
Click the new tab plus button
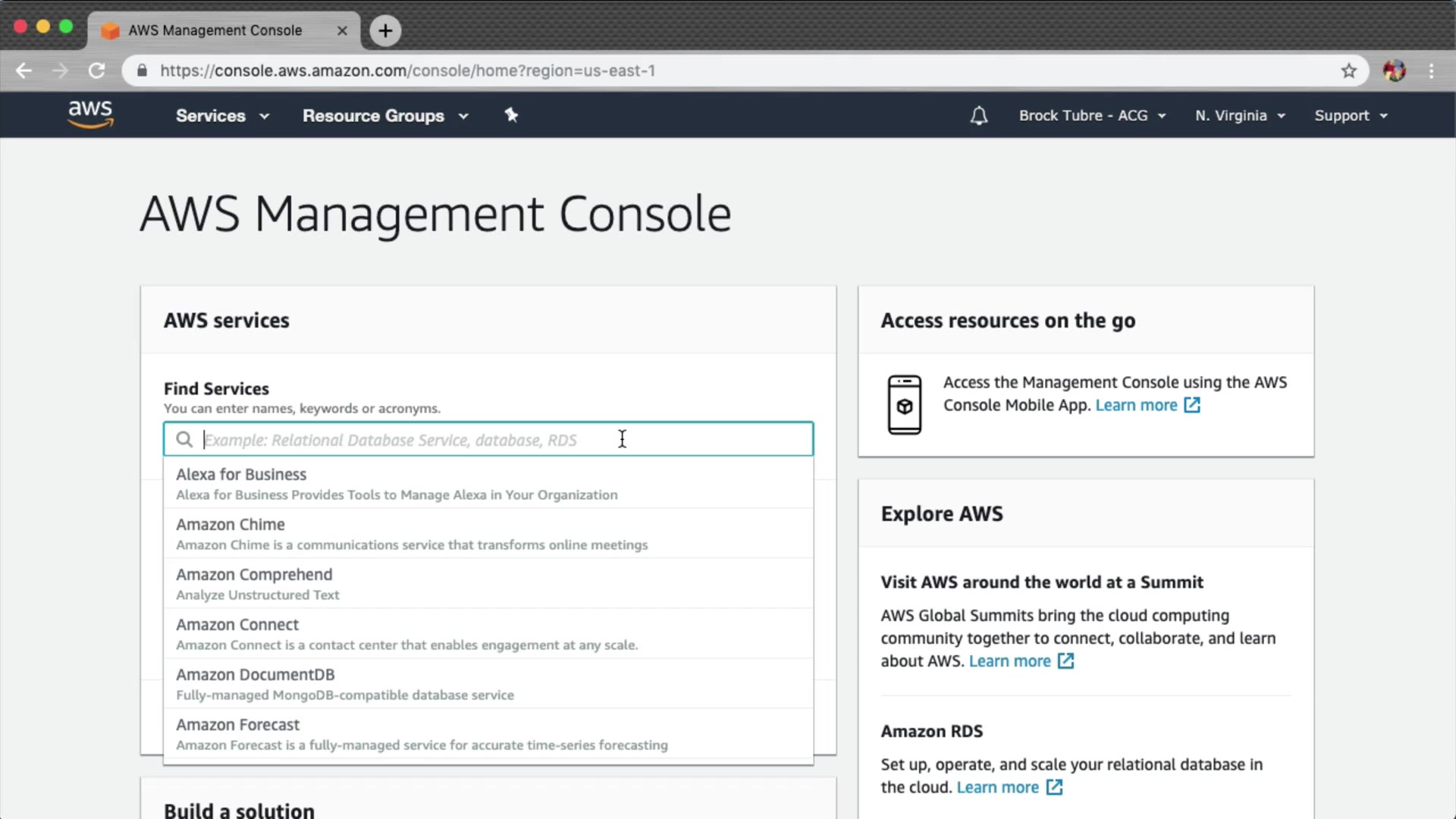(385, 30)
